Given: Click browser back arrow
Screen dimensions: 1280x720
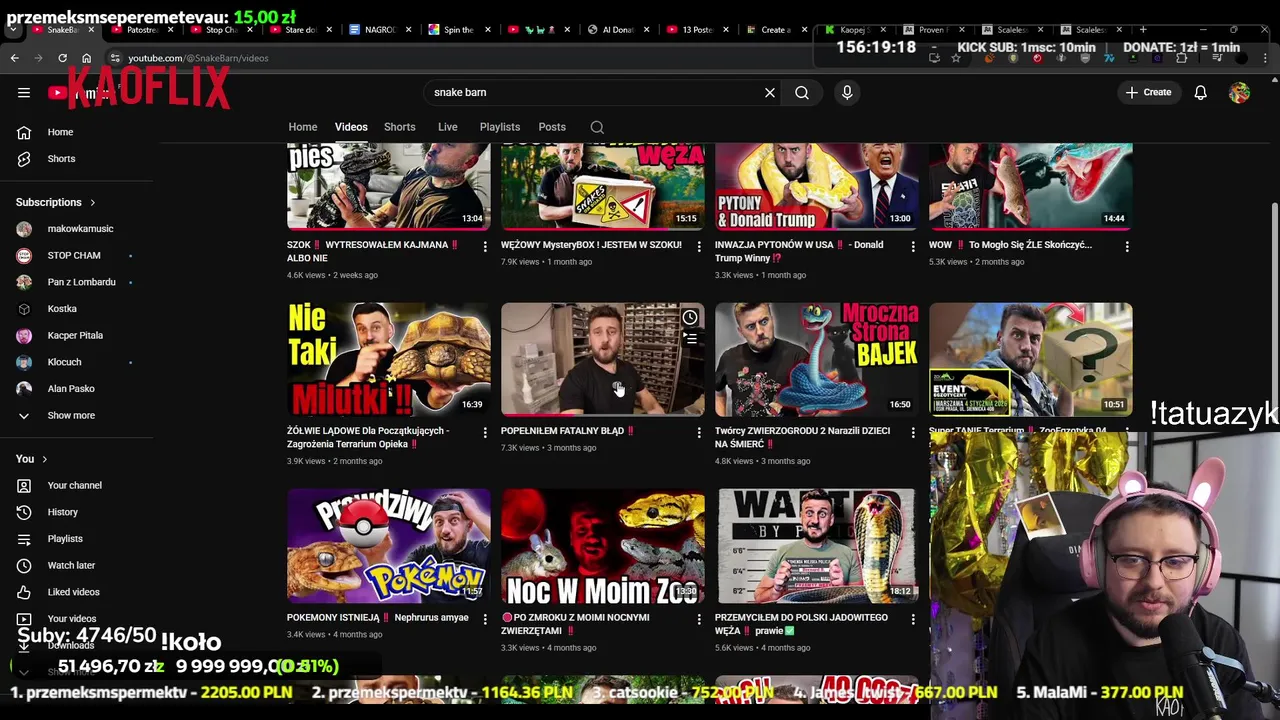Looking at the screenshot, I should click(14, 58).
